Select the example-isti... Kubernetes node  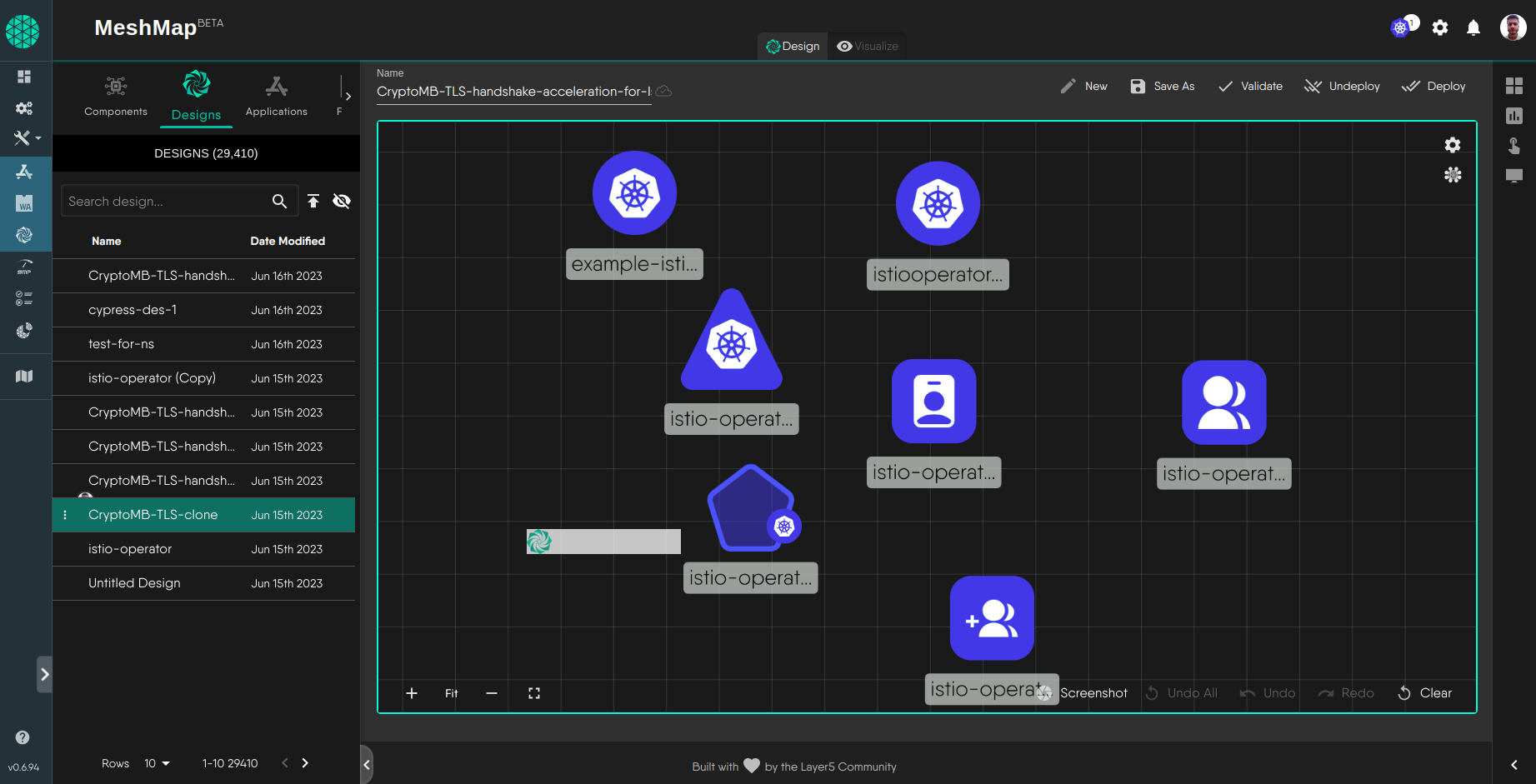click(634, 193)
